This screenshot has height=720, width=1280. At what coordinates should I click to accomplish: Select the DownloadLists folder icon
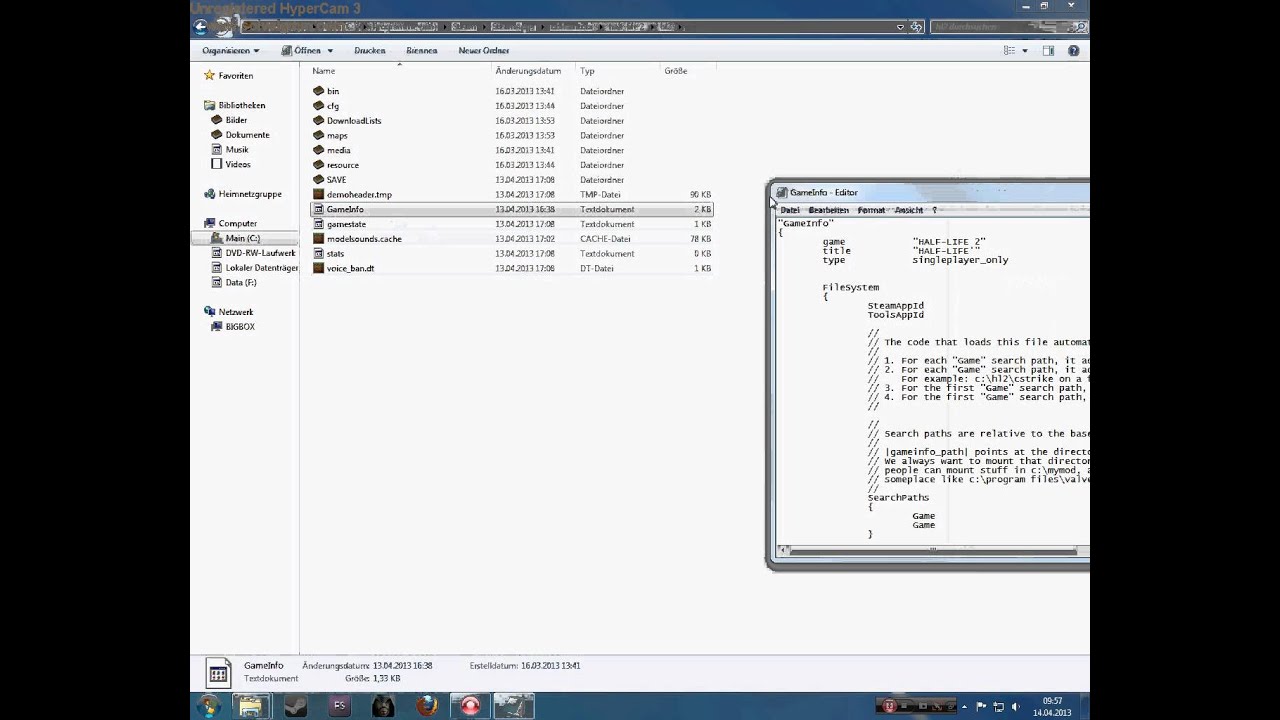pyautogui.click(x=318, y=121)
